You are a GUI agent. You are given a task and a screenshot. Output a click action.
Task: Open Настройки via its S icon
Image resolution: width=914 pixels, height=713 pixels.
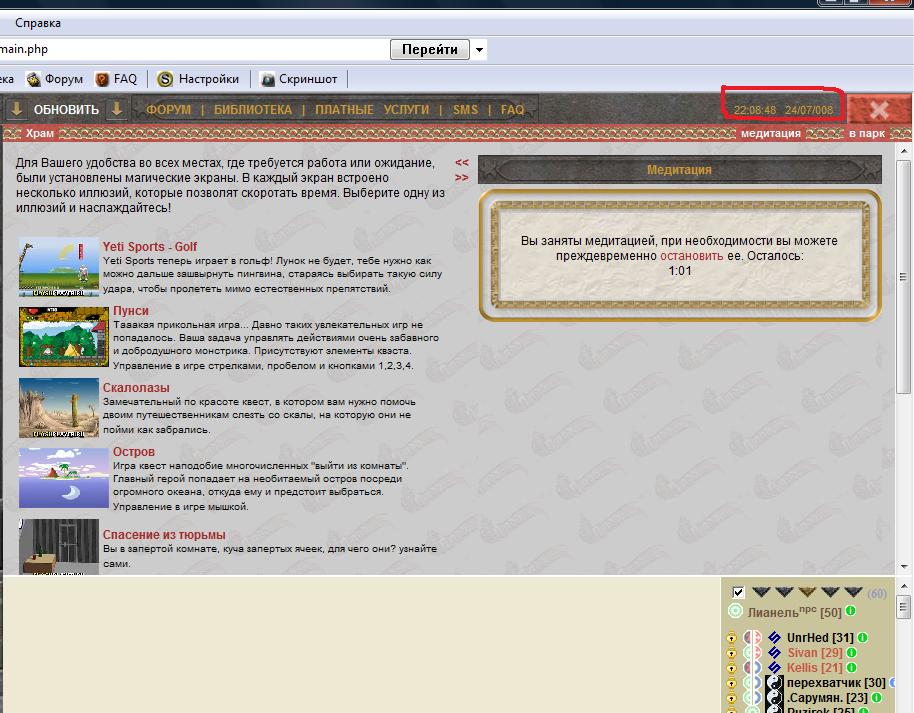[165, 79]
